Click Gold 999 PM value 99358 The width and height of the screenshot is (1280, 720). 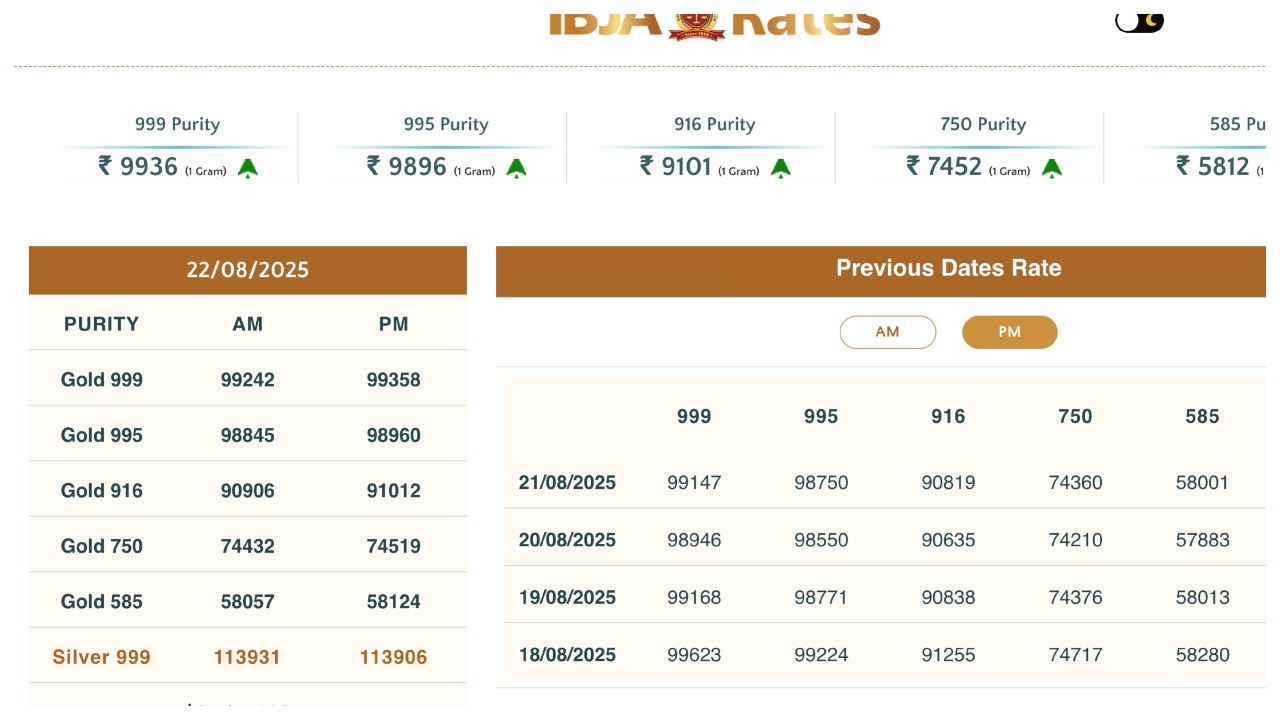394,380
